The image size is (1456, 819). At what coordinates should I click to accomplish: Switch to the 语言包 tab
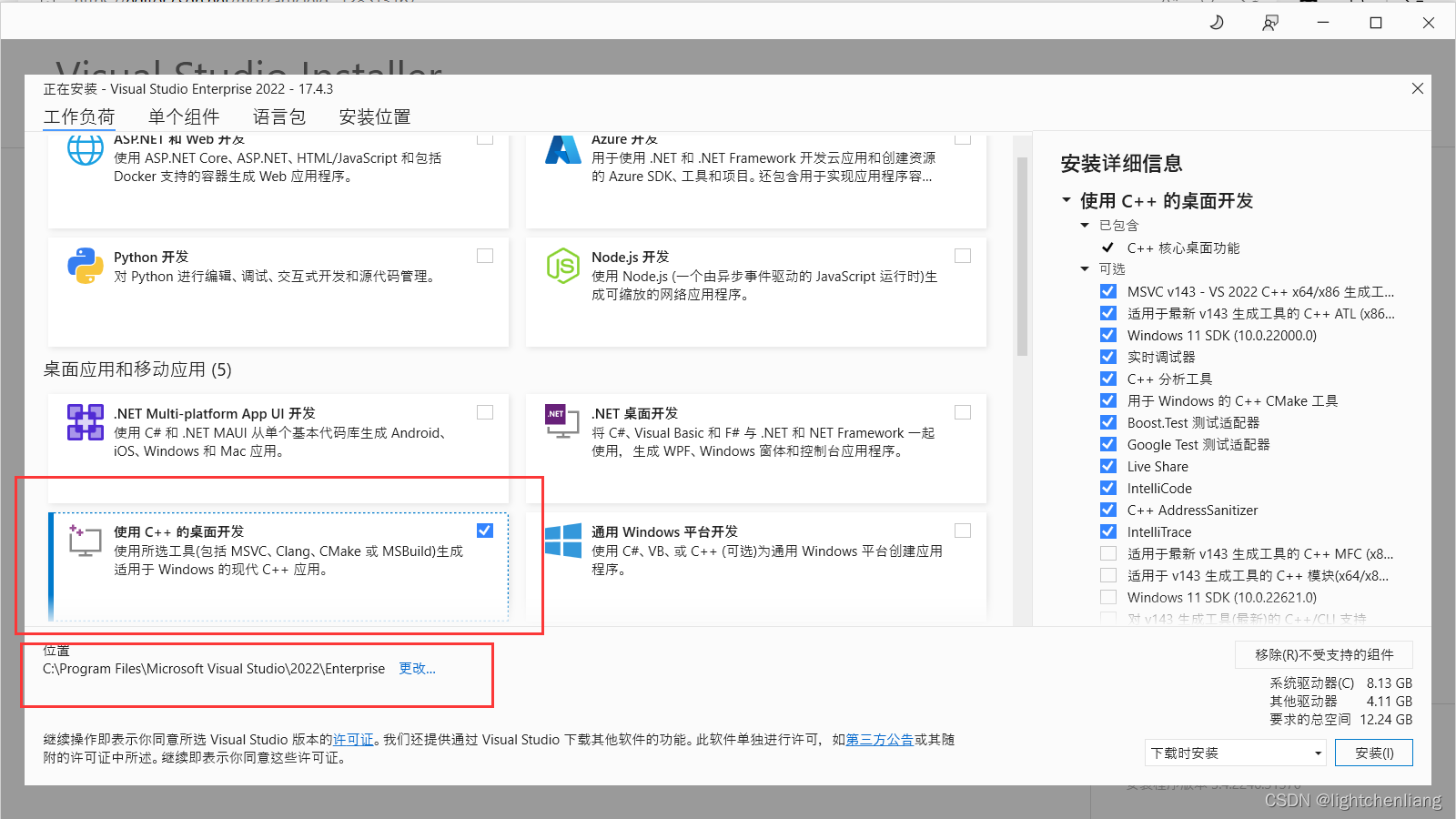click(x=279, y=116)
